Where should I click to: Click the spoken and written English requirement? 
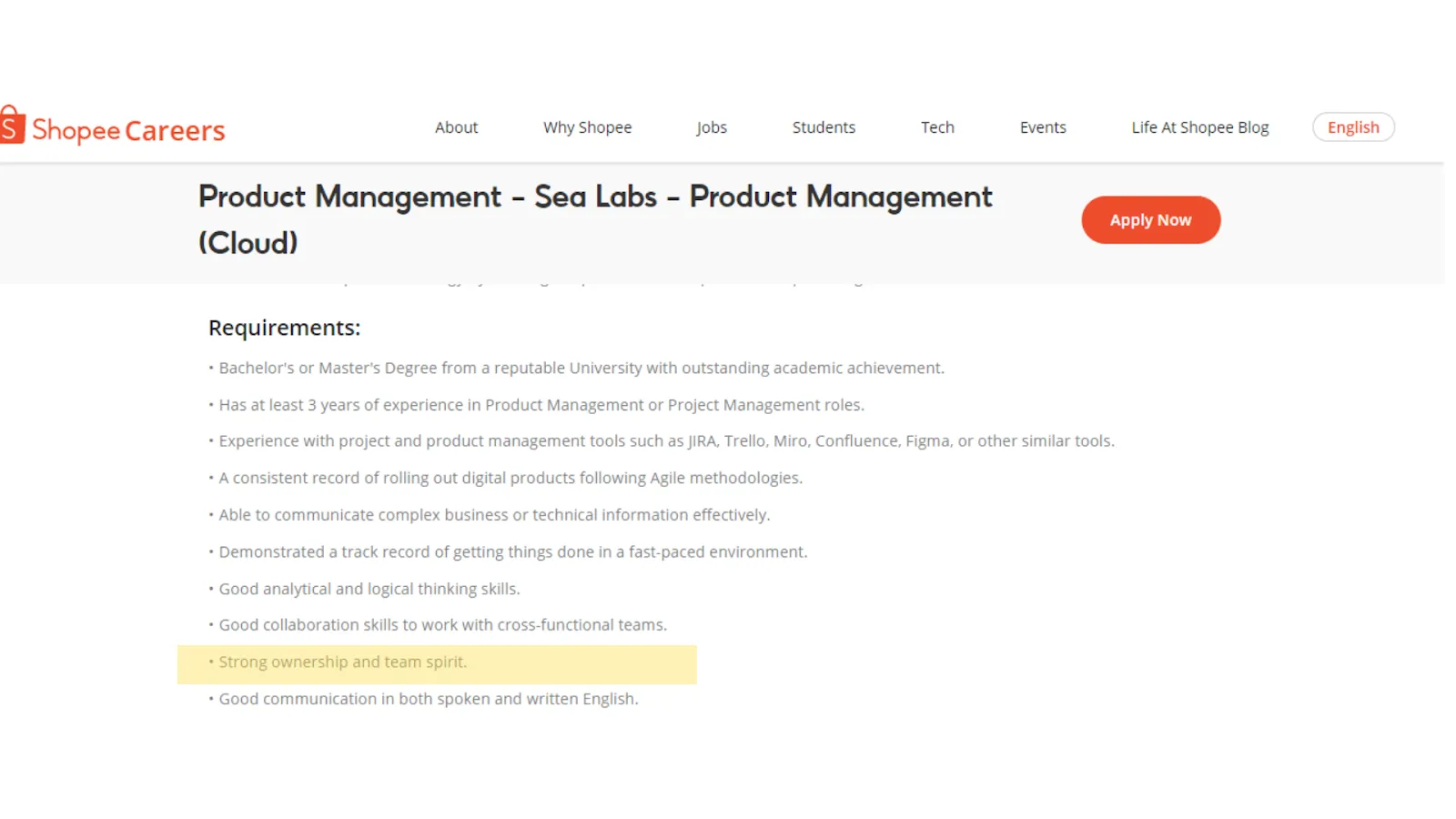[428, 699]
